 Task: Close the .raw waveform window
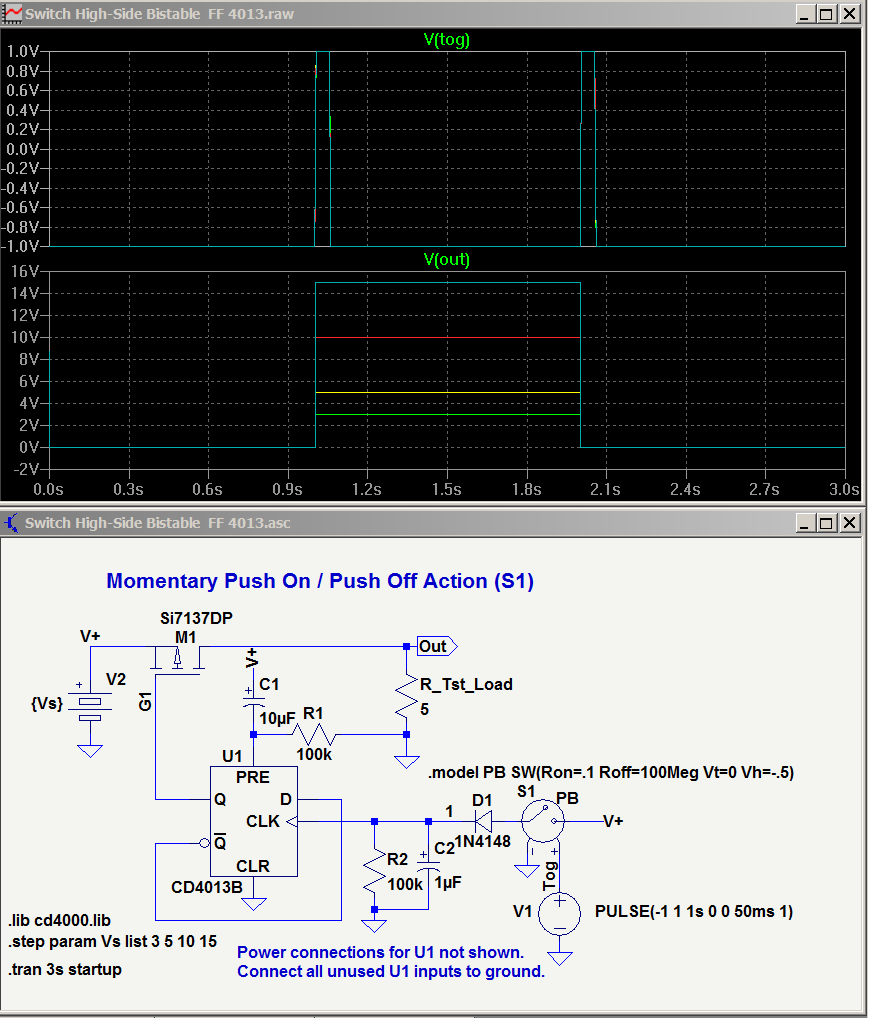849,14
